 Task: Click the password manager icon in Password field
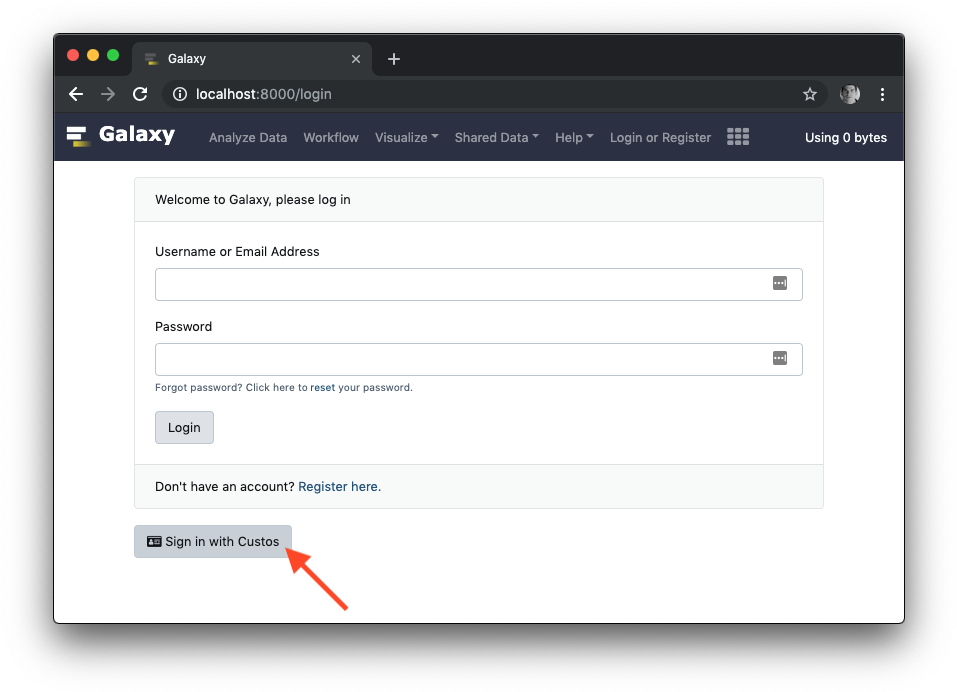(x=779, y=358)
